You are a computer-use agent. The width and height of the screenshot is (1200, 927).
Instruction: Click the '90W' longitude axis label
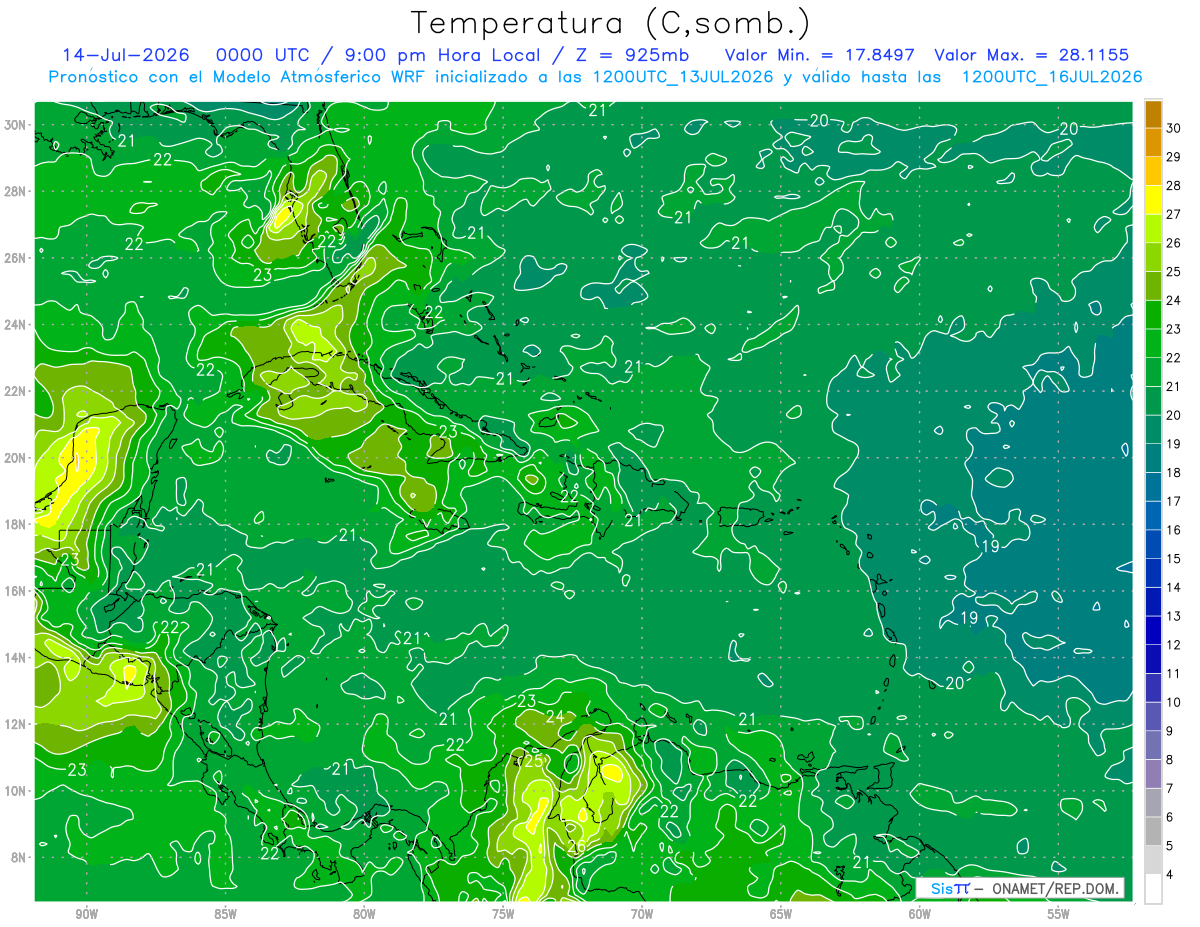(86, 914)
